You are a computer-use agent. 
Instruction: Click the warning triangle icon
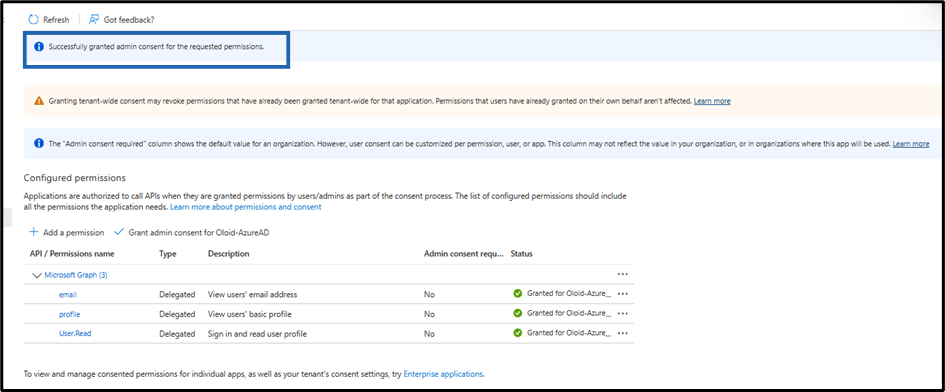[x=39, y=101]
